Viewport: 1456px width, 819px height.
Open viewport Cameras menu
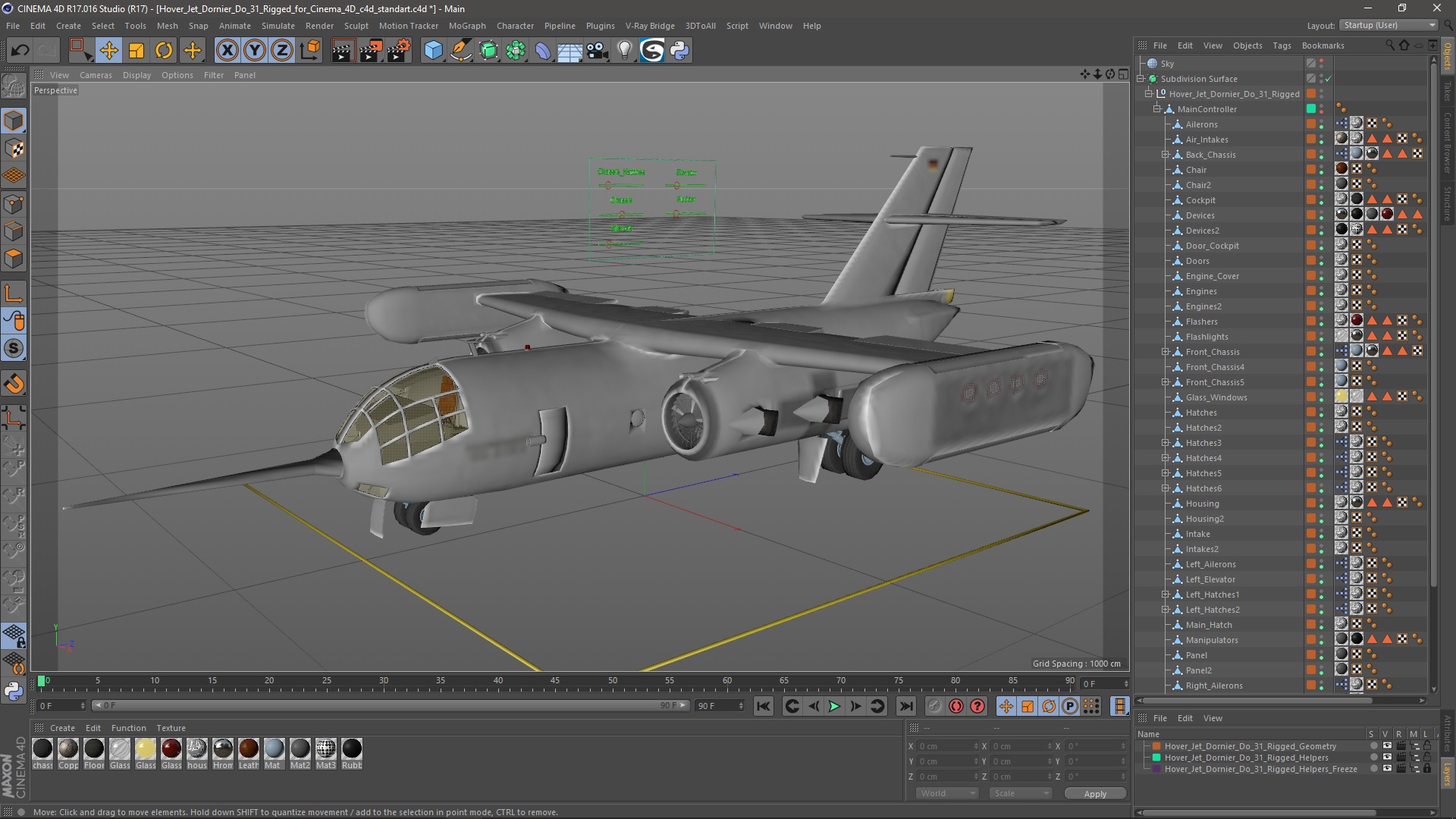click(x=96, y=75)
